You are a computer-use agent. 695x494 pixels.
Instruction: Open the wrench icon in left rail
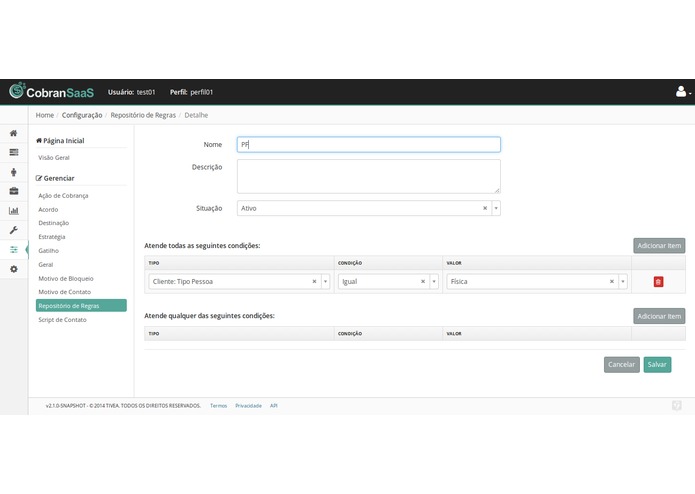click(14, 230)
